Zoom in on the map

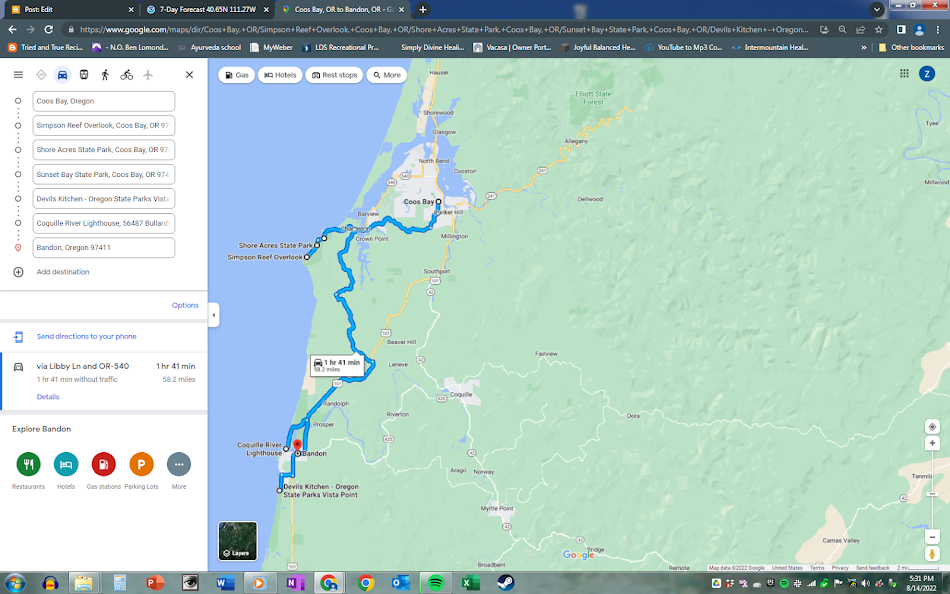click(x=932, y=444)
